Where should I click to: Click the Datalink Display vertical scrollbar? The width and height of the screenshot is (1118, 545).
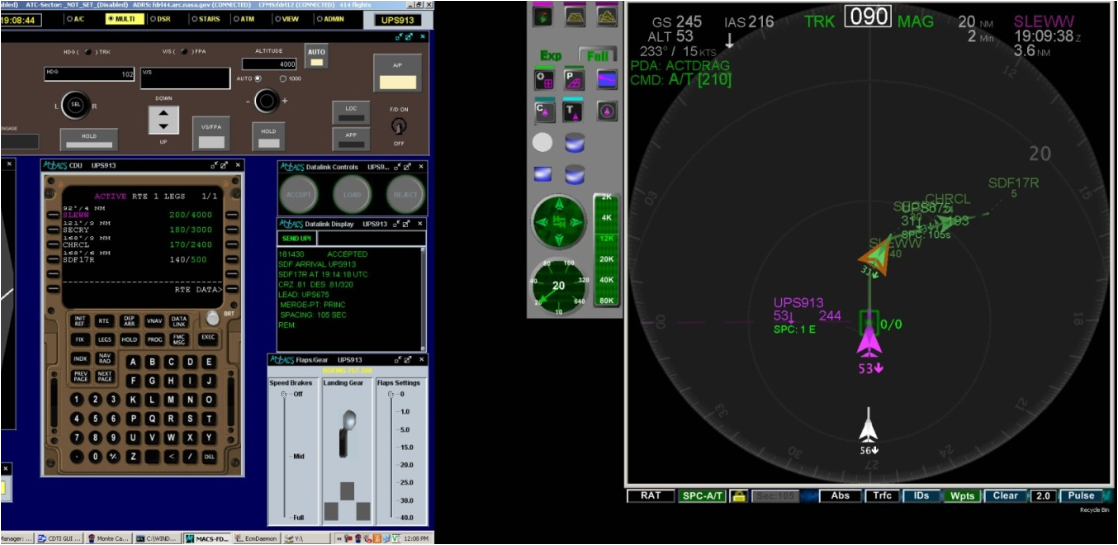point(423,298)
